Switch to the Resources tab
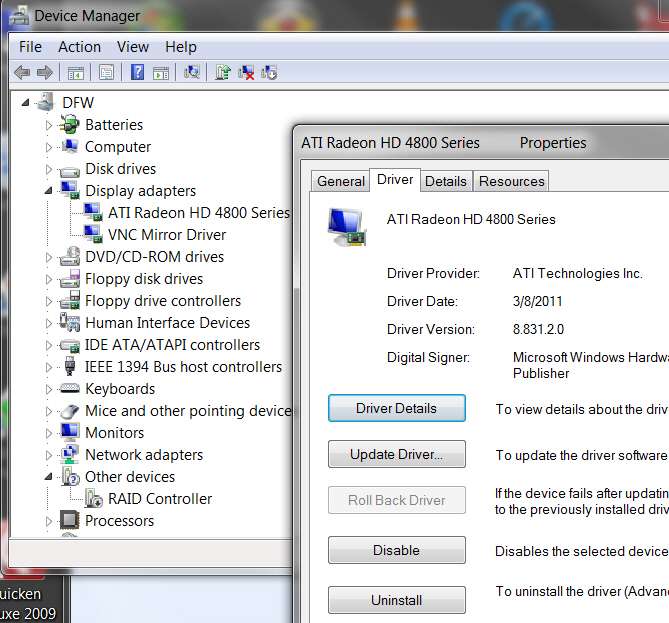Viewport: 669px width, 623px height. pos(511,181)
